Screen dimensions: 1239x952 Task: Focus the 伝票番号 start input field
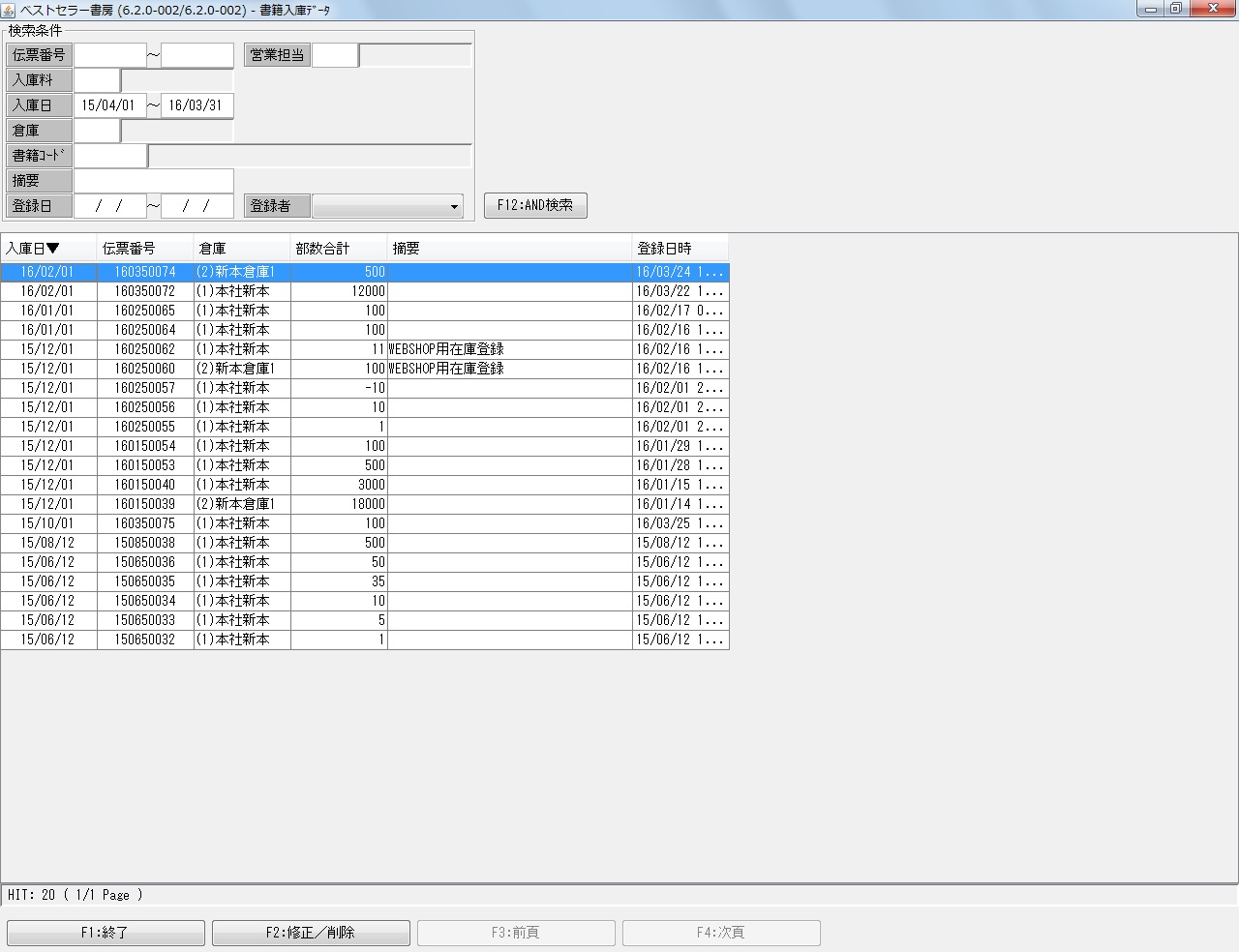(110, 55)
